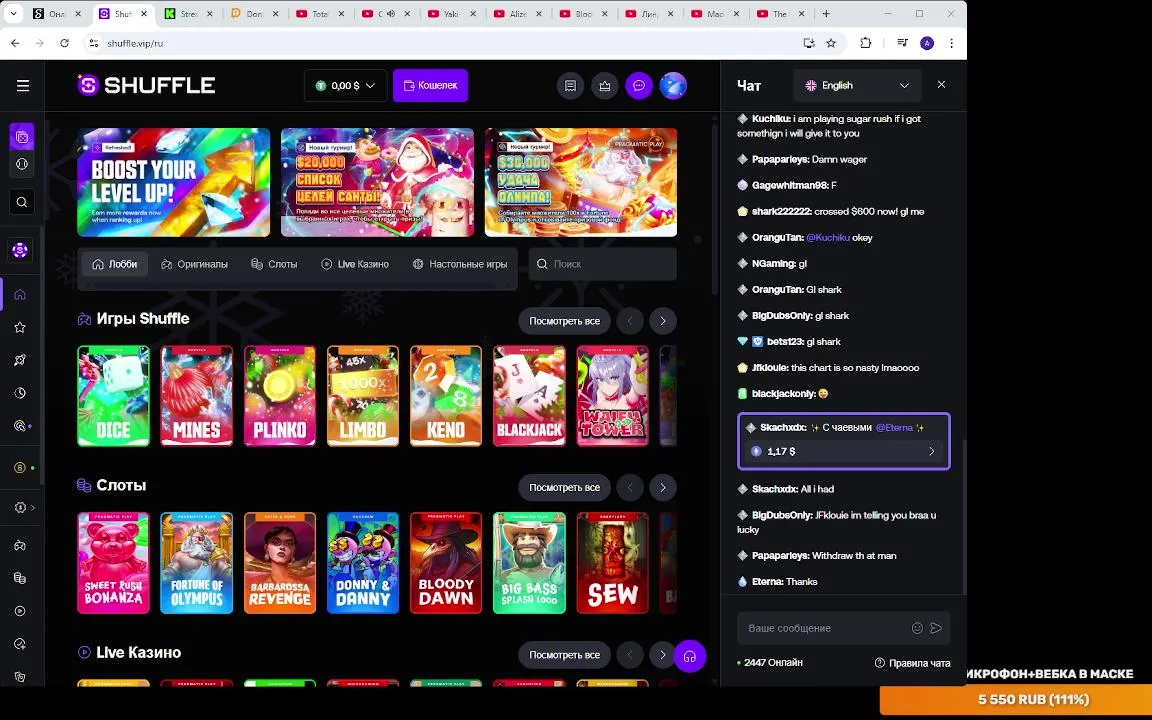Open the bet history icon in header
1152x720 pixels.
(570, 86)
